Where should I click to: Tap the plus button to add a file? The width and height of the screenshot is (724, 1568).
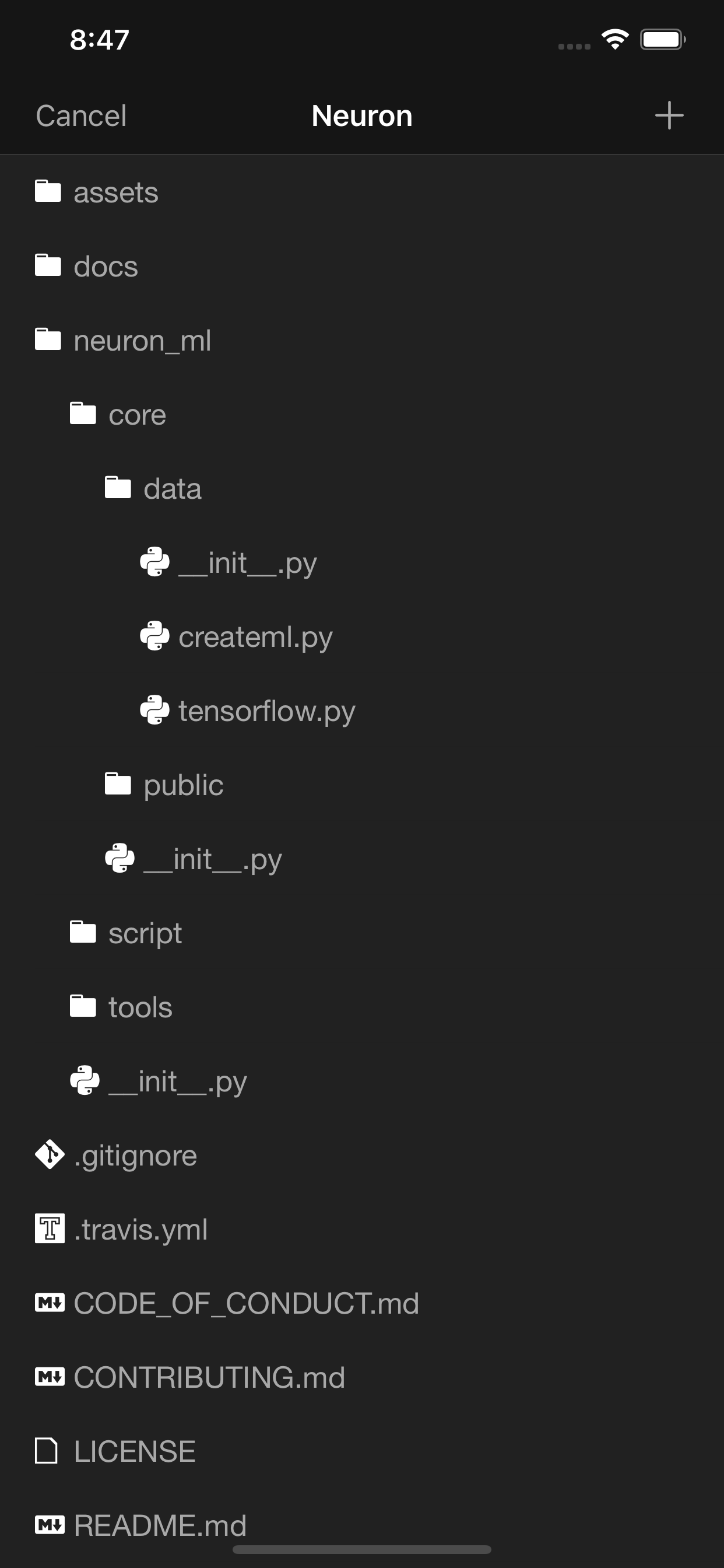pos(669,115)
